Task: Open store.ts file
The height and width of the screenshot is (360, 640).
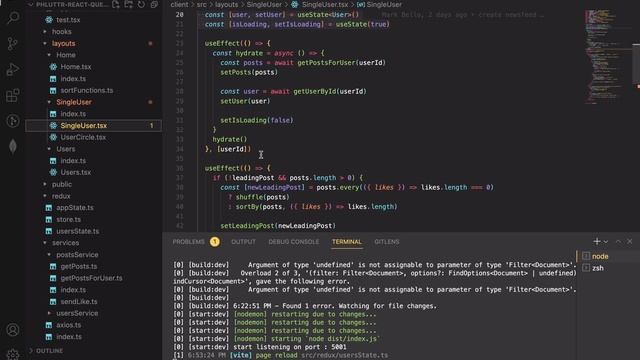Action: tap(69, 219)
